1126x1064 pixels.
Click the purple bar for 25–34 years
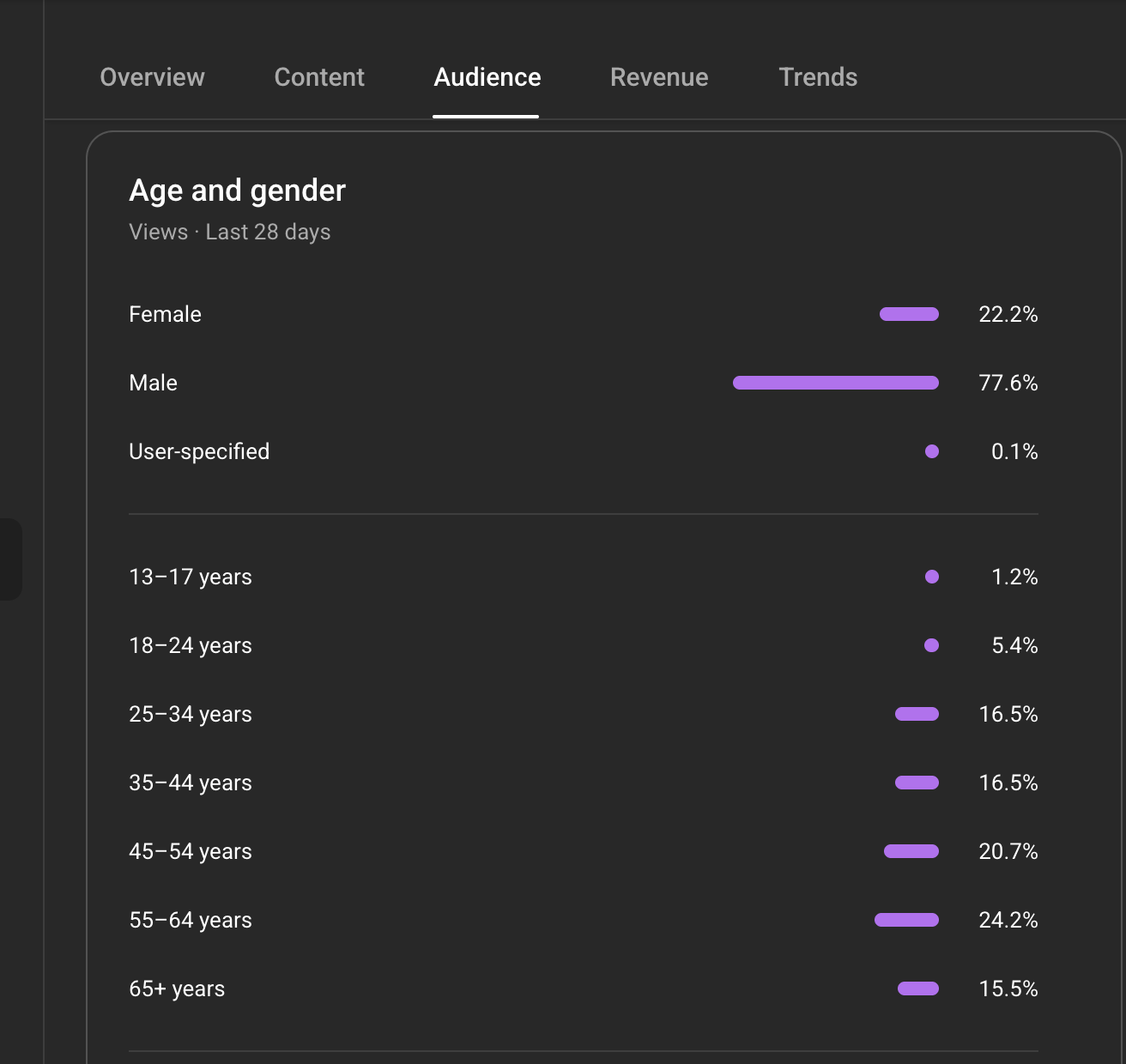coord(917,714)
